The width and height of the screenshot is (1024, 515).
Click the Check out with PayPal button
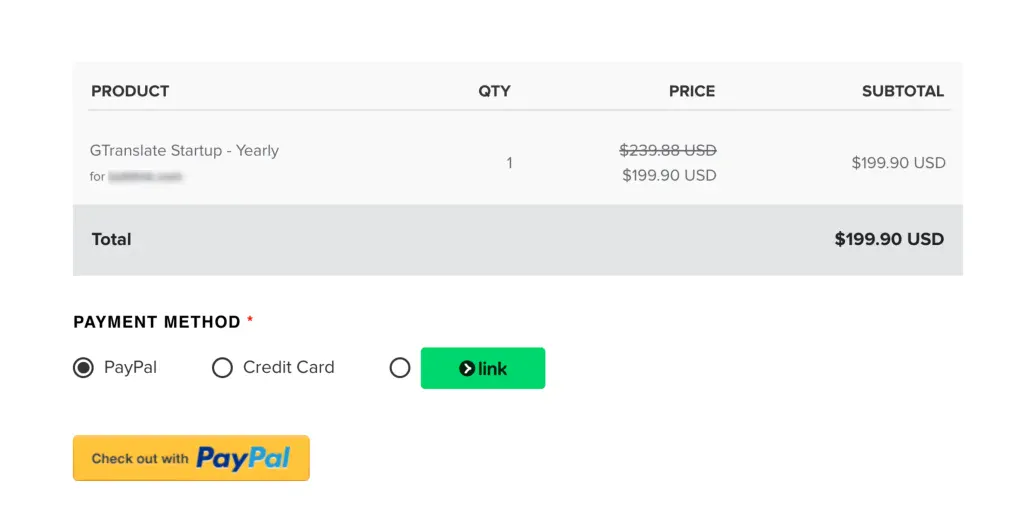tap(191, 458)
